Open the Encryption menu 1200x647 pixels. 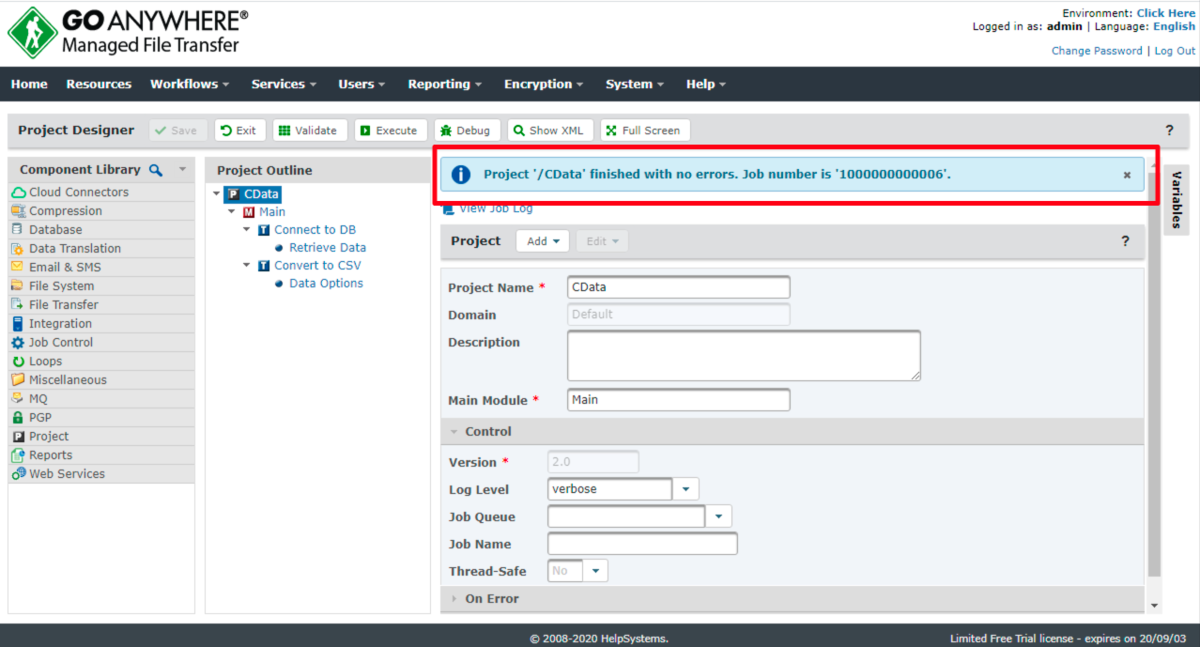545,84
